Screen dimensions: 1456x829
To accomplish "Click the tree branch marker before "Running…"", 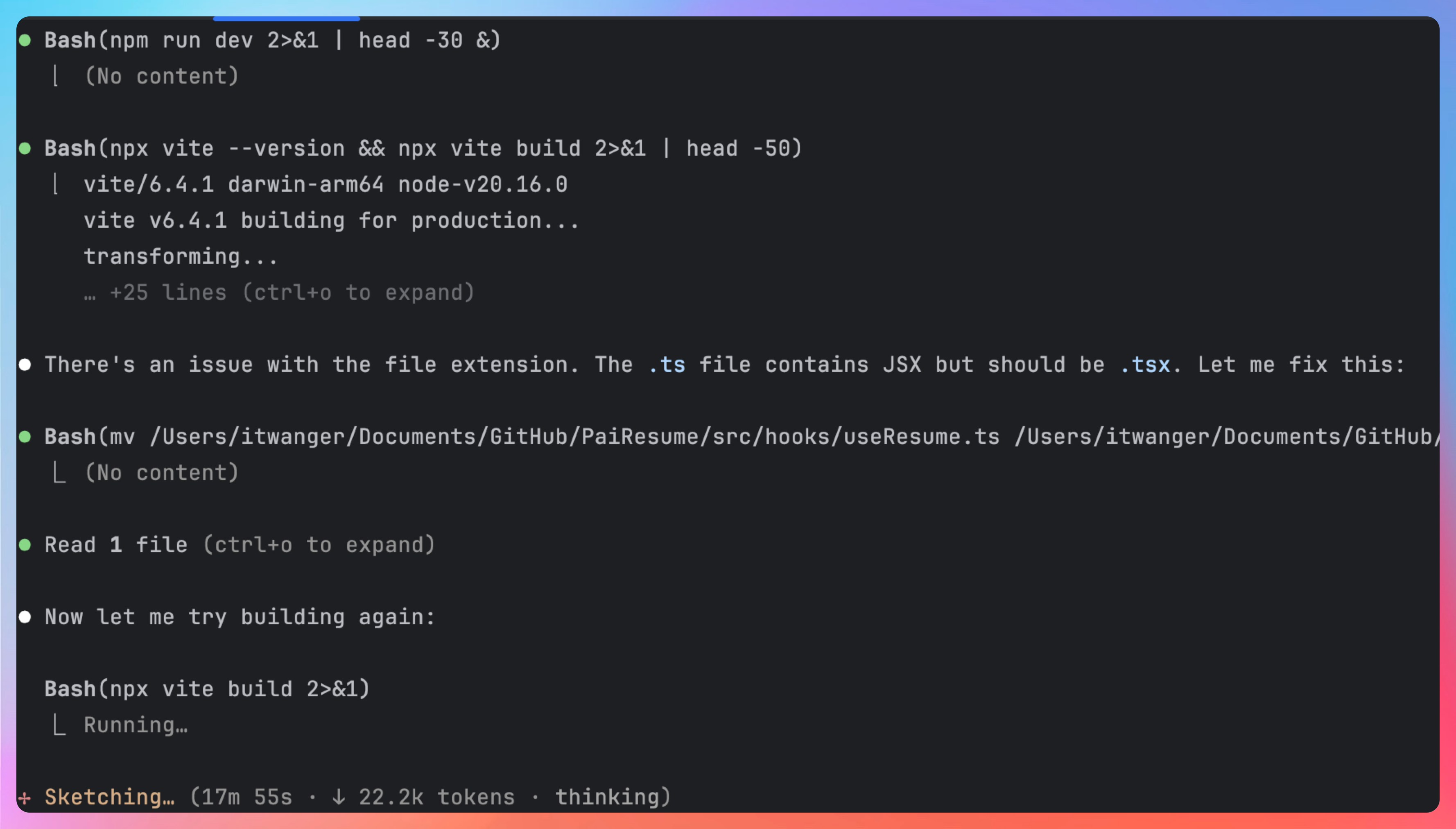I will point(59,725).
